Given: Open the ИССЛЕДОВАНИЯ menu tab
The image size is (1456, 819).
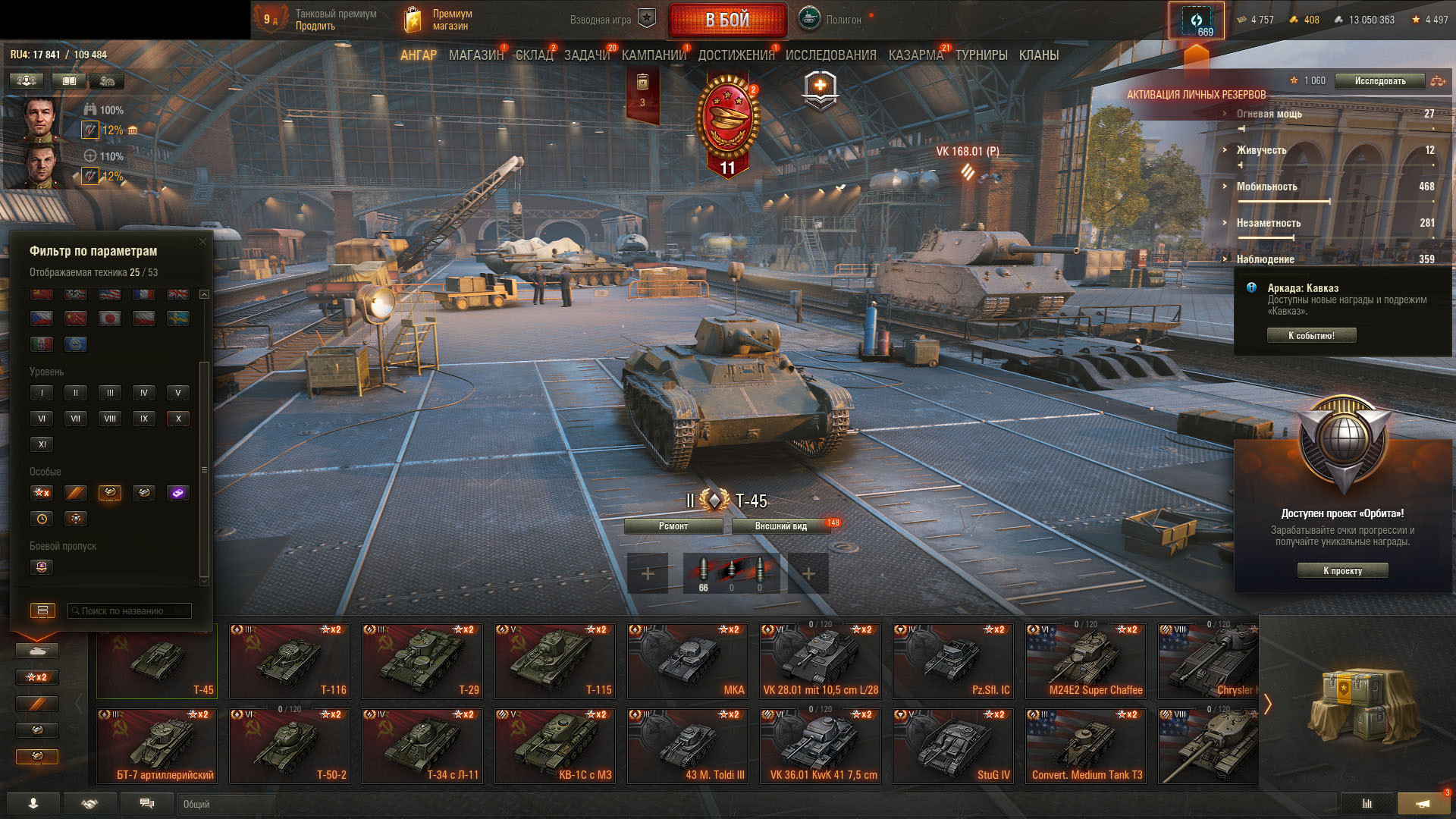Looking at the screenshot, I should pos(831,55).
